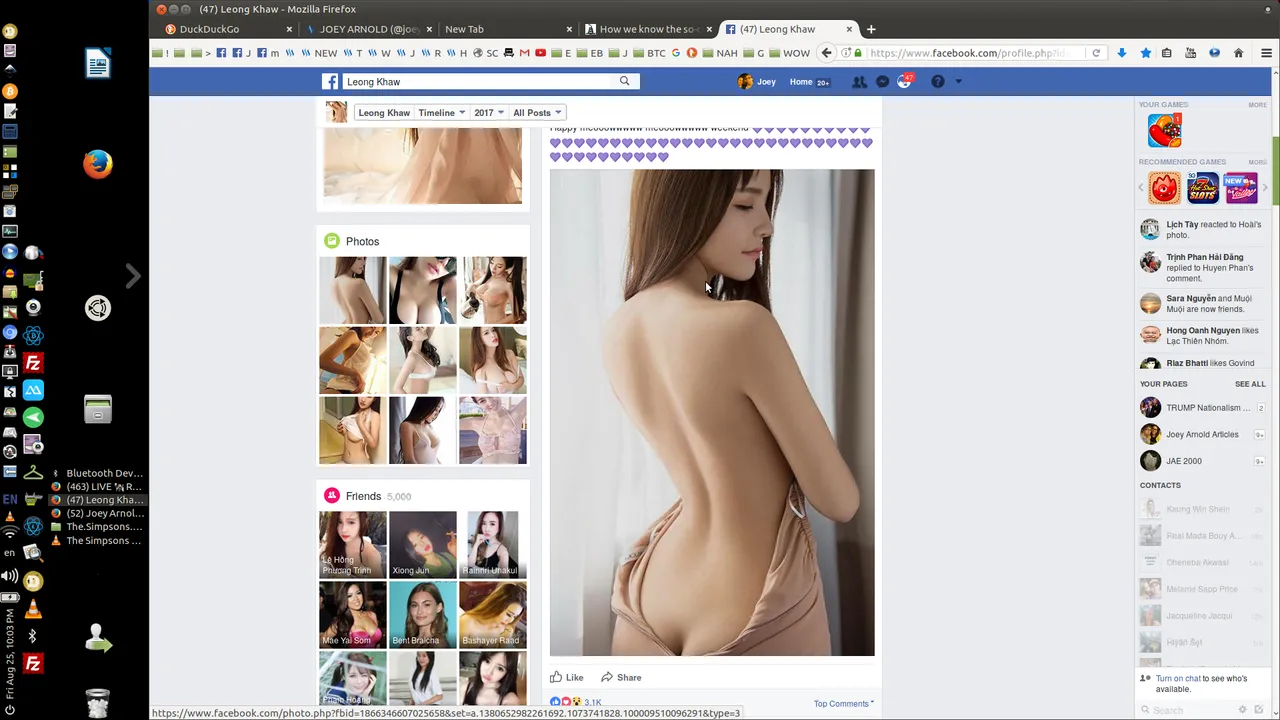Close the DuckDuckGo tab
The height and width of the screenshot is (720, 1280).
click(x=289, y=29)
